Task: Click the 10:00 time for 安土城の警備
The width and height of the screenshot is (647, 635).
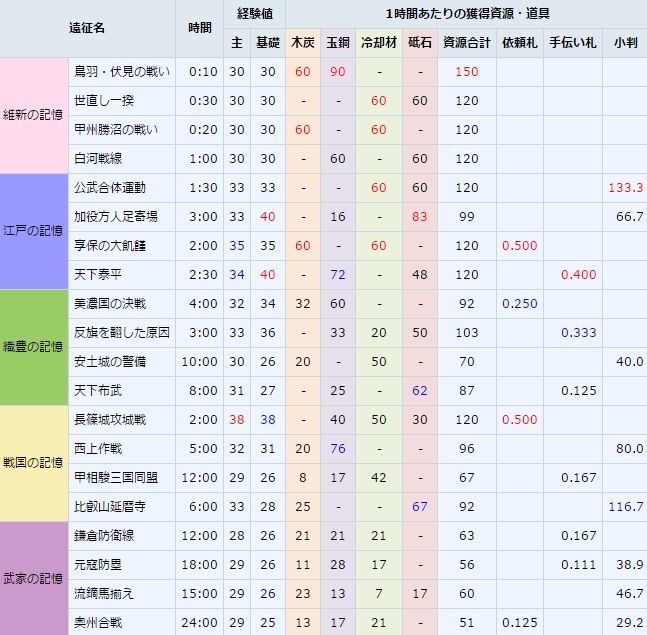Action: point(199,361)
